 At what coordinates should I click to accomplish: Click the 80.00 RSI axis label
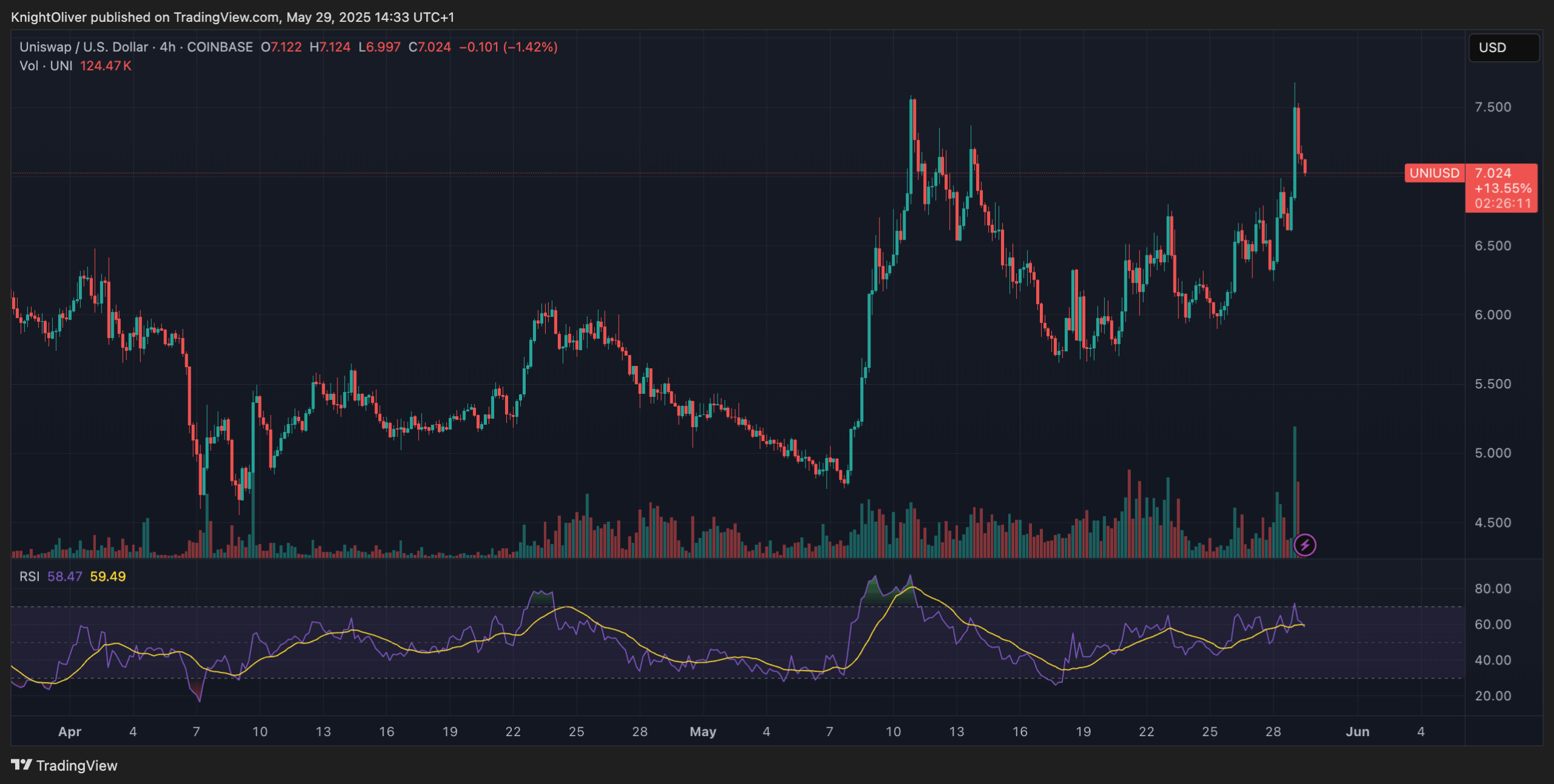1493,589
